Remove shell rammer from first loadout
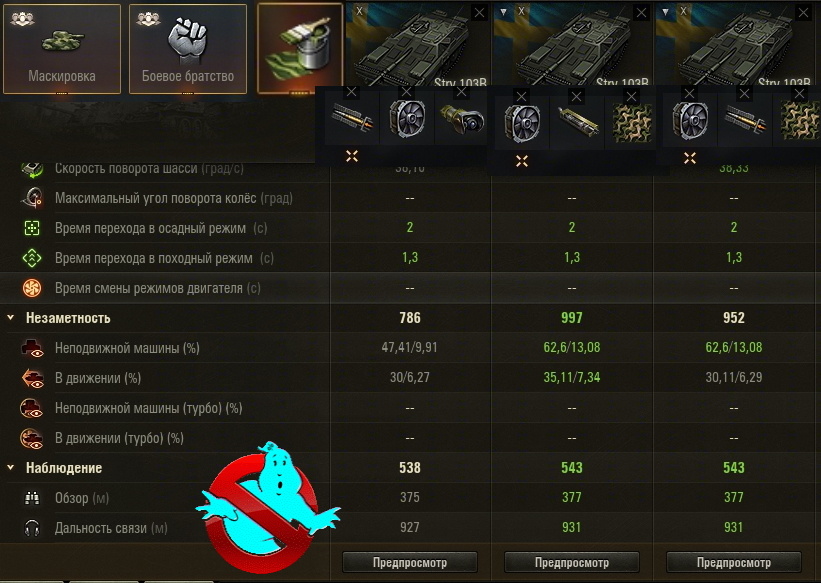Viewport: 821px width, 583px height. pyautogui.click(x=352, y=92)
